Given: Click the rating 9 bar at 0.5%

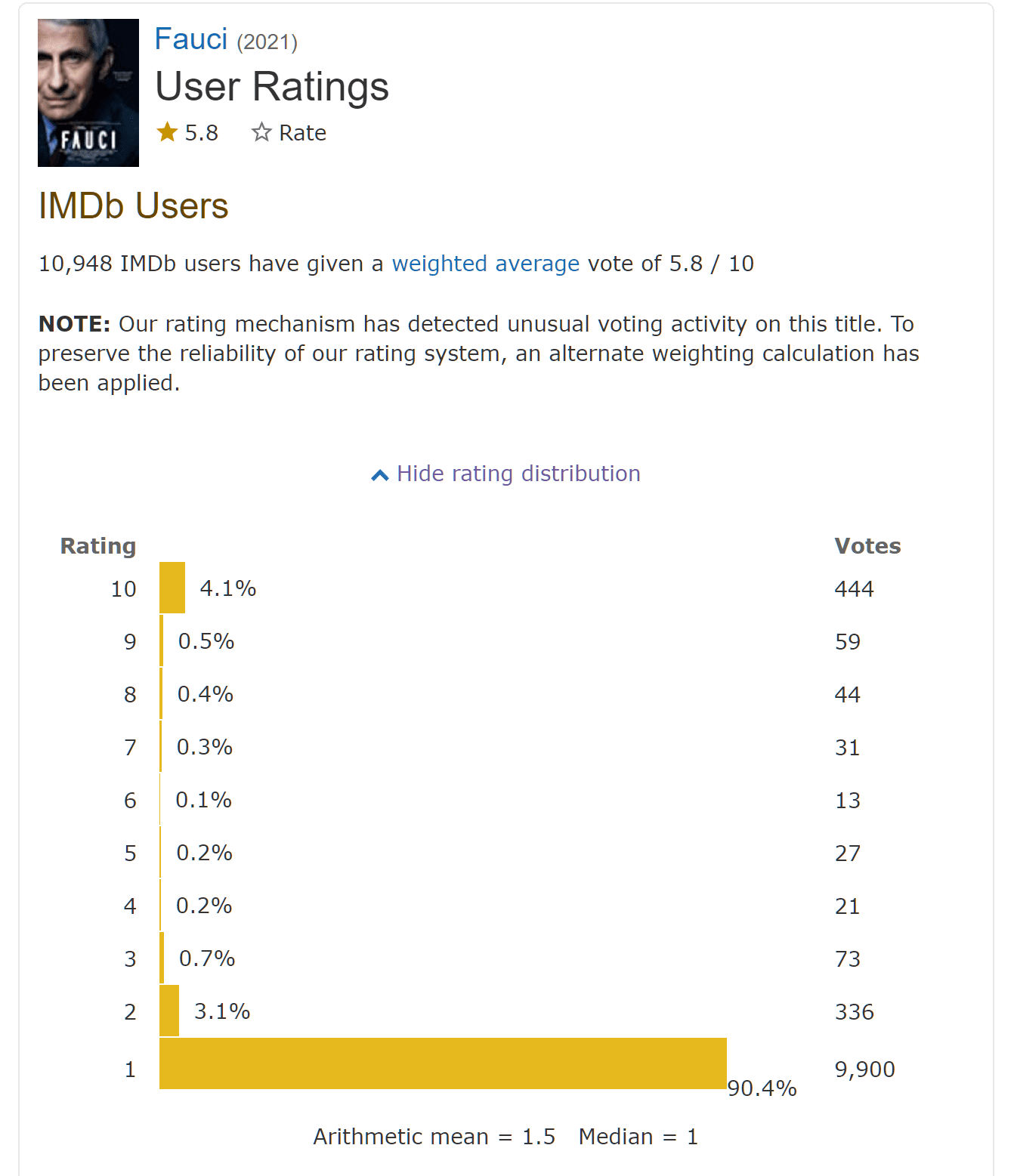Looking at the screenshot, I should pos(161,640).
